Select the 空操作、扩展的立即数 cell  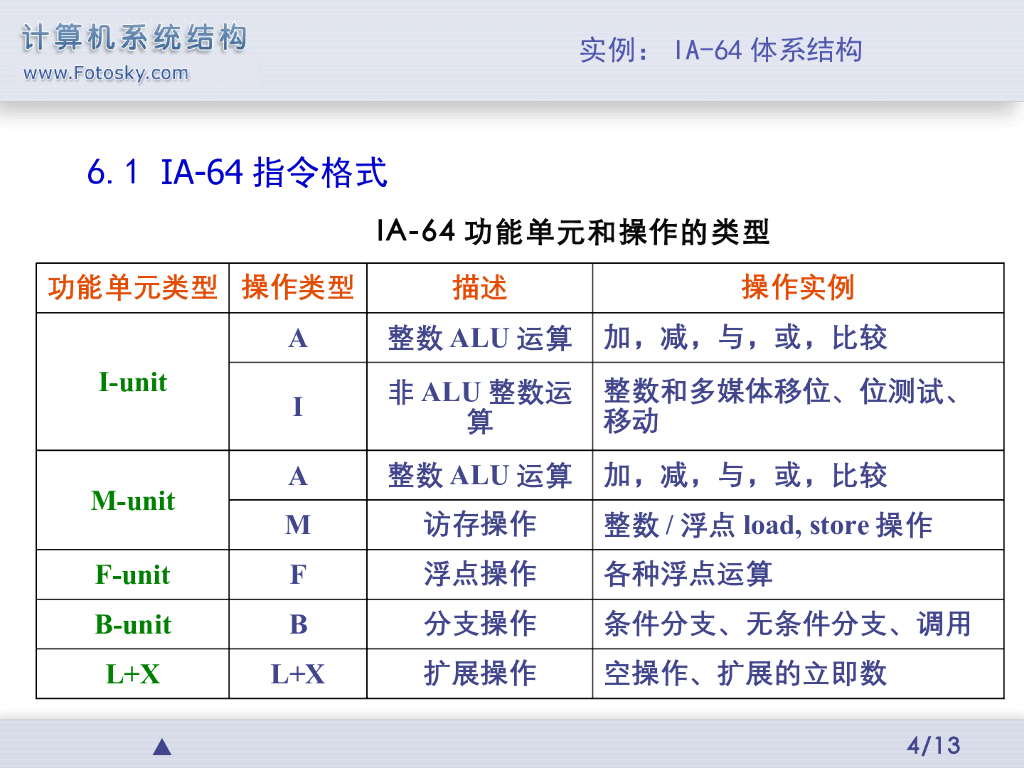coord(745,674)
